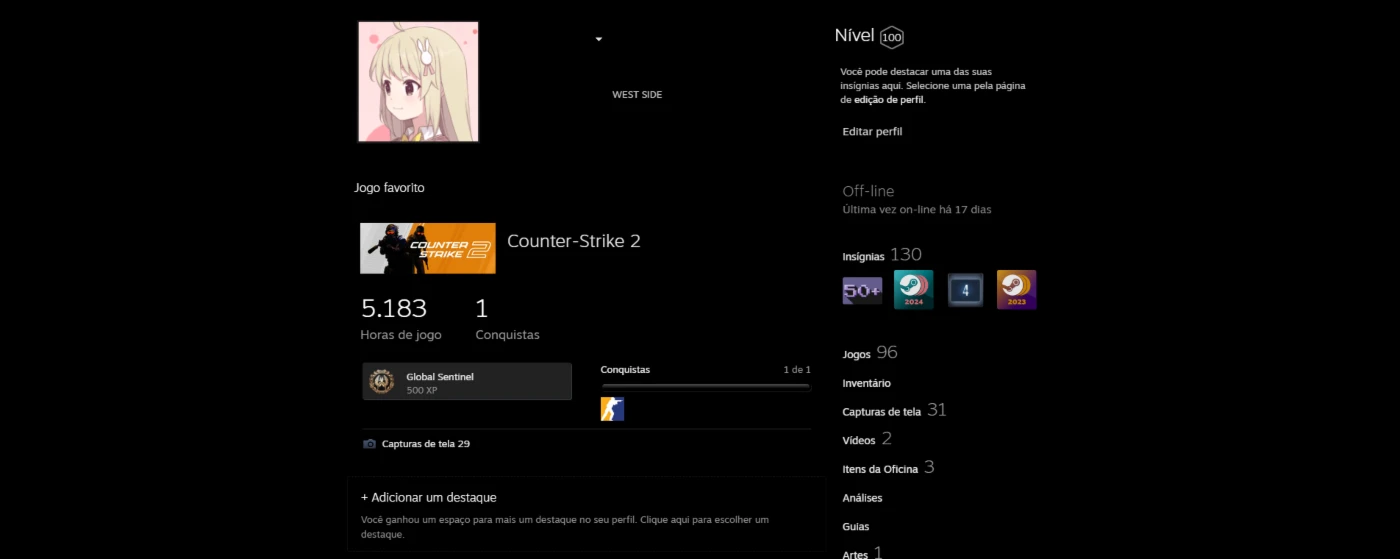The height and width of the screenshot is (559, 1400).
Task: Click the Off-line status text
Action: pyautogui.click(x=868, y=191)
